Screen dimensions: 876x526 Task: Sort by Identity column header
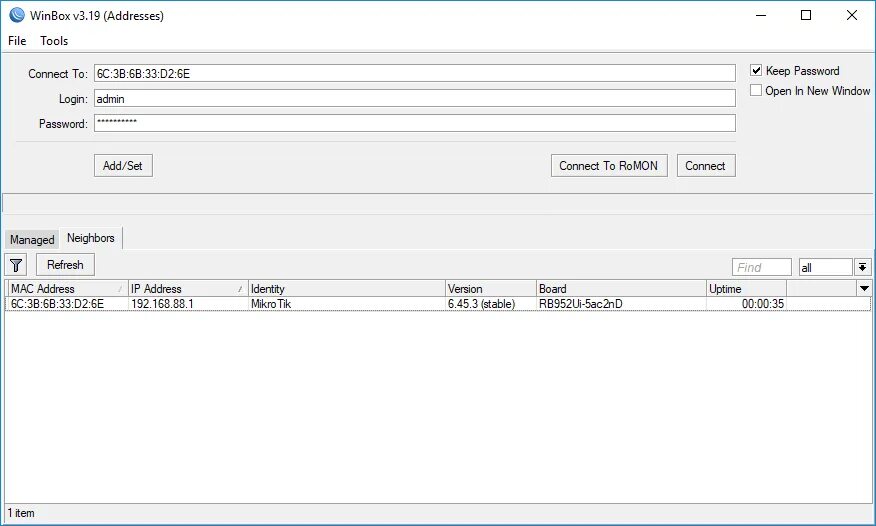coord(346,289)
